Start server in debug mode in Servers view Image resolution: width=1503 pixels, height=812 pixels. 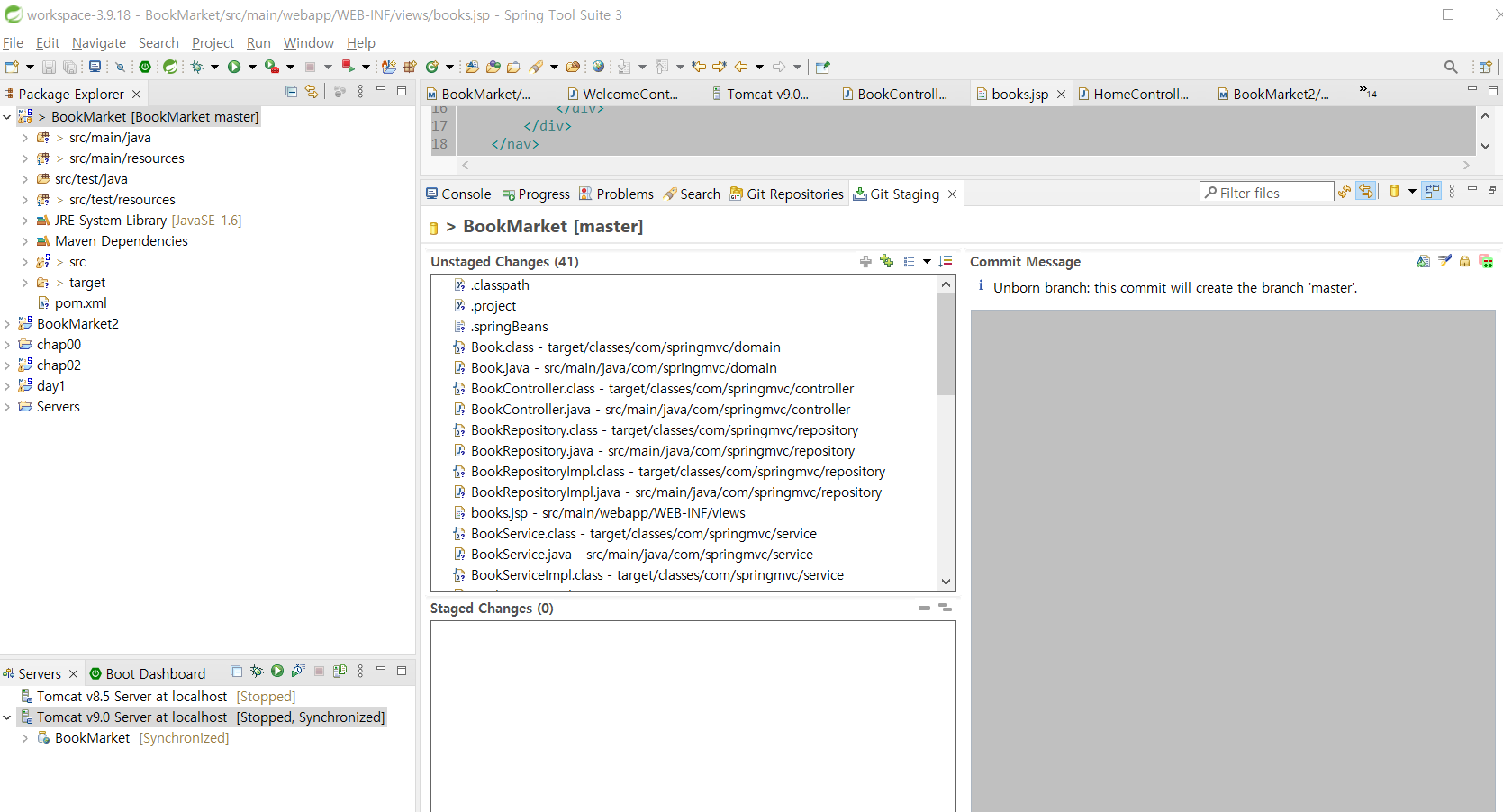tap(257, 672)
